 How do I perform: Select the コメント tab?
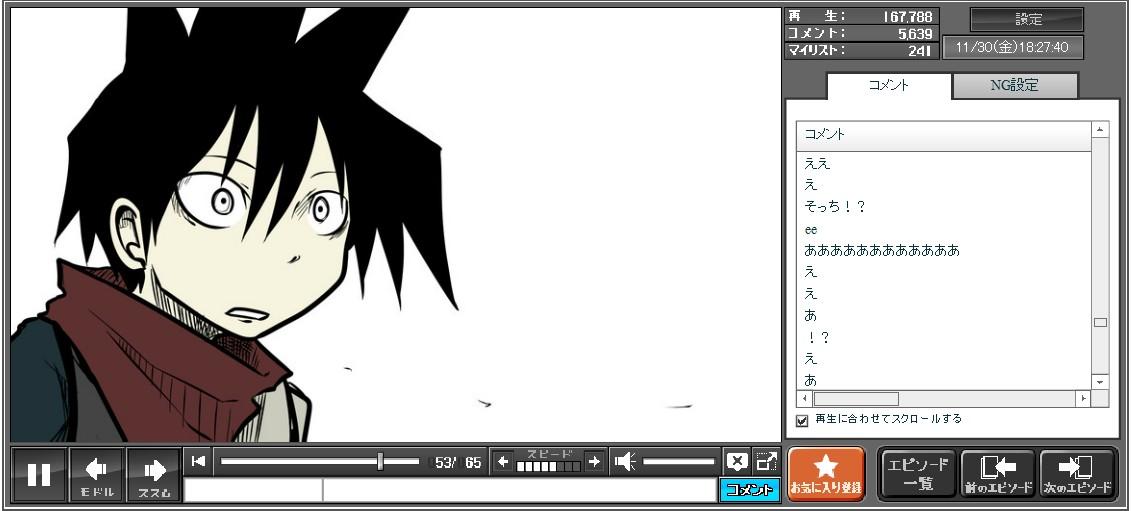pos(888,86)
